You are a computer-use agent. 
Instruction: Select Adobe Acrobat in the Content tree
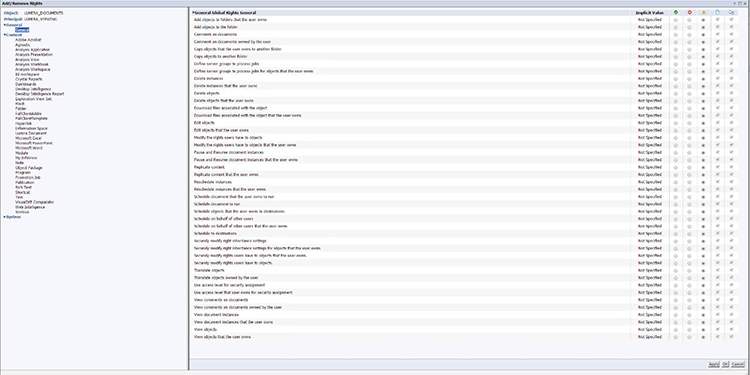click(x=28, y=40)
